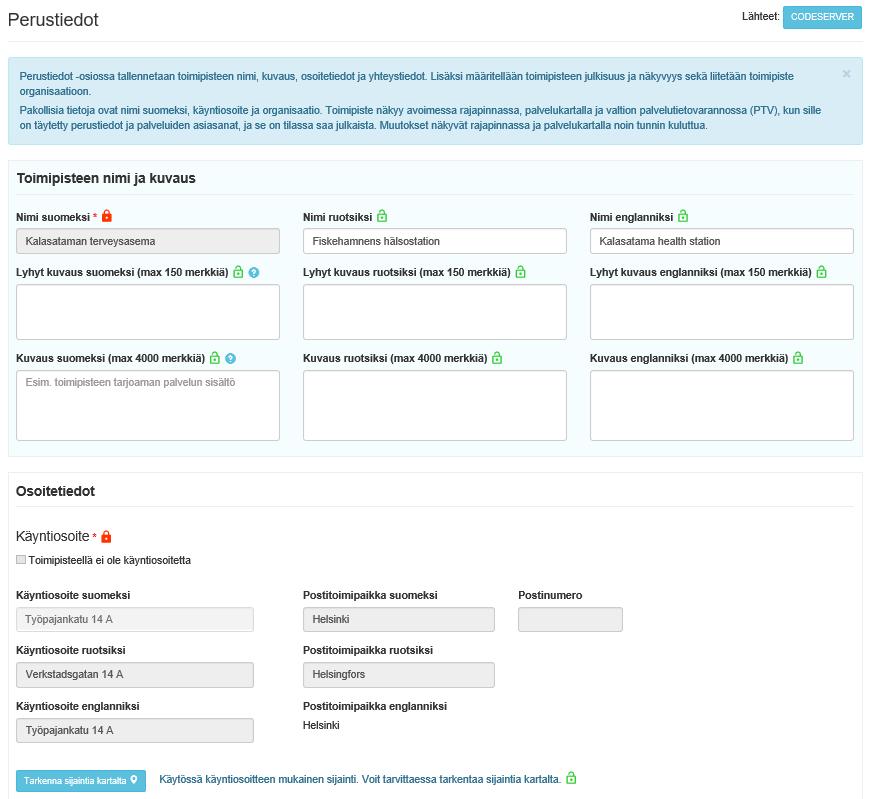The height and width of the screenshot is (799, 875).
Task: Toggle lock beside Lyhyt kuvaus ruotsiksi
Action: click(x=521, y=272)
